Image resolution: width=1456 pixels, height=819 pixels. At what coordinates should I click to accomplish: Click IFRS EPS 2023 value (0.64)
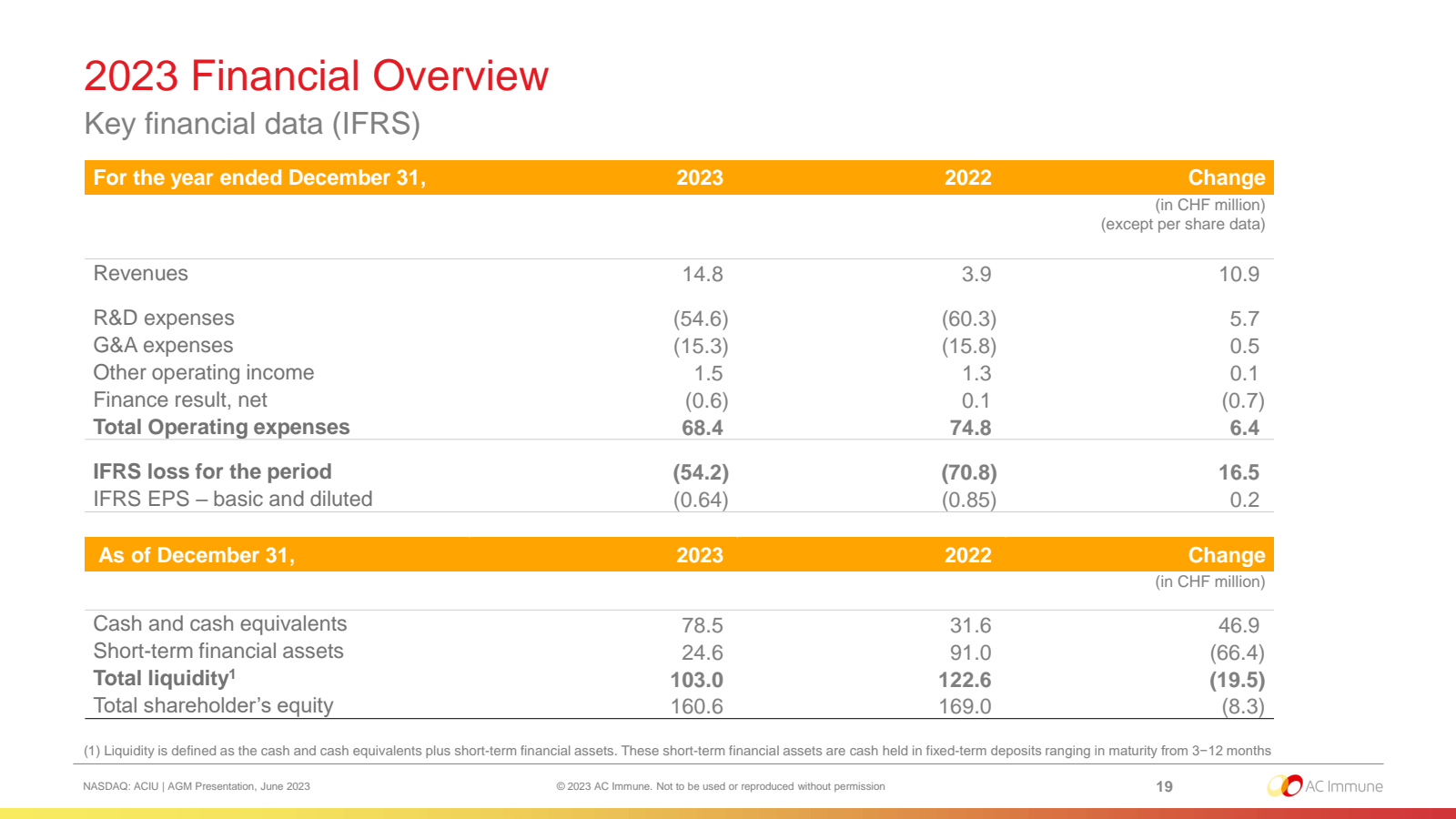click(x=701, y=500)
